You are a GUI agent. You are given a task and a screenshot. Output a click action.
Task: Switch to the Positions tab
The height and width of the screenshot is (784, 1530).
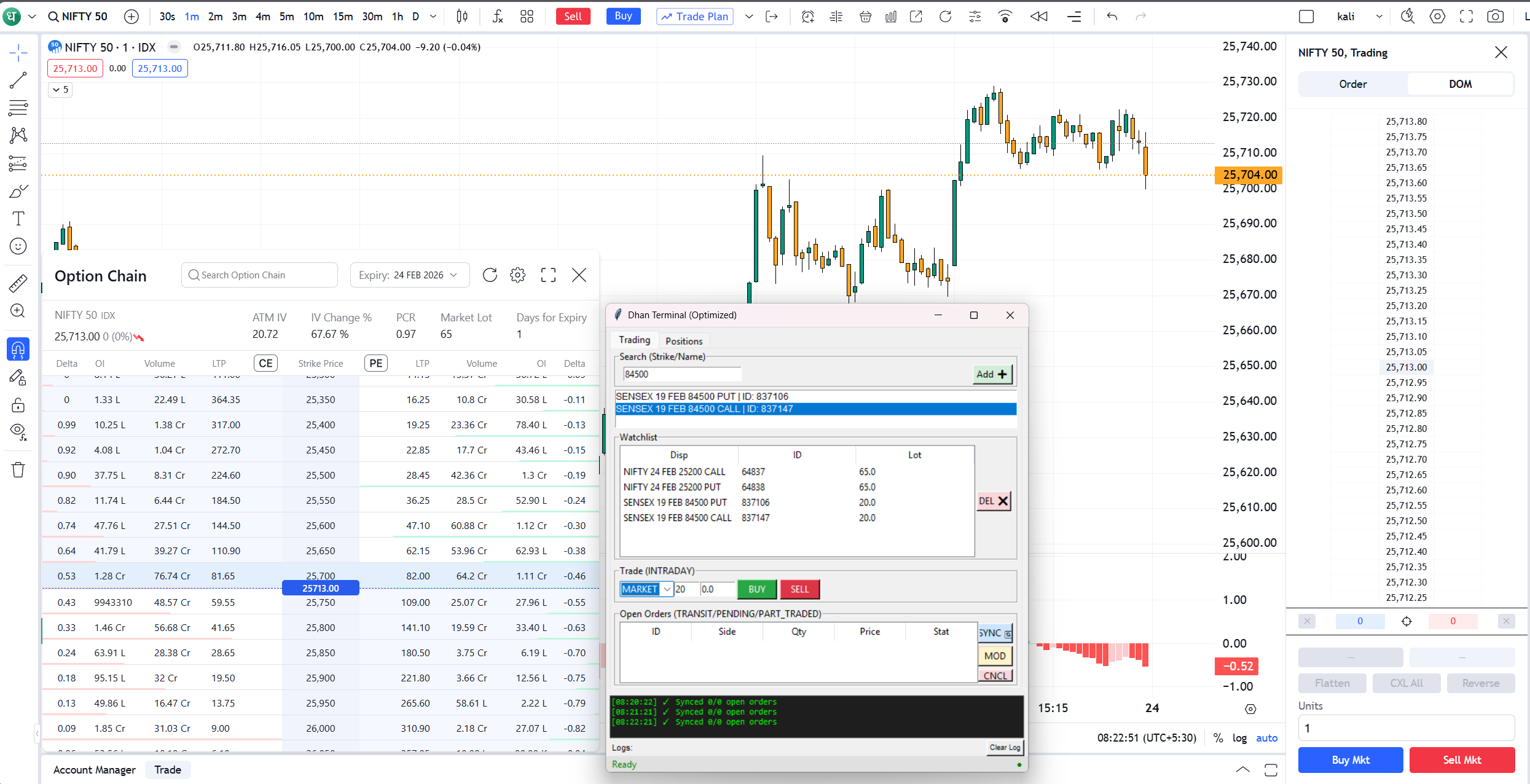683,341
